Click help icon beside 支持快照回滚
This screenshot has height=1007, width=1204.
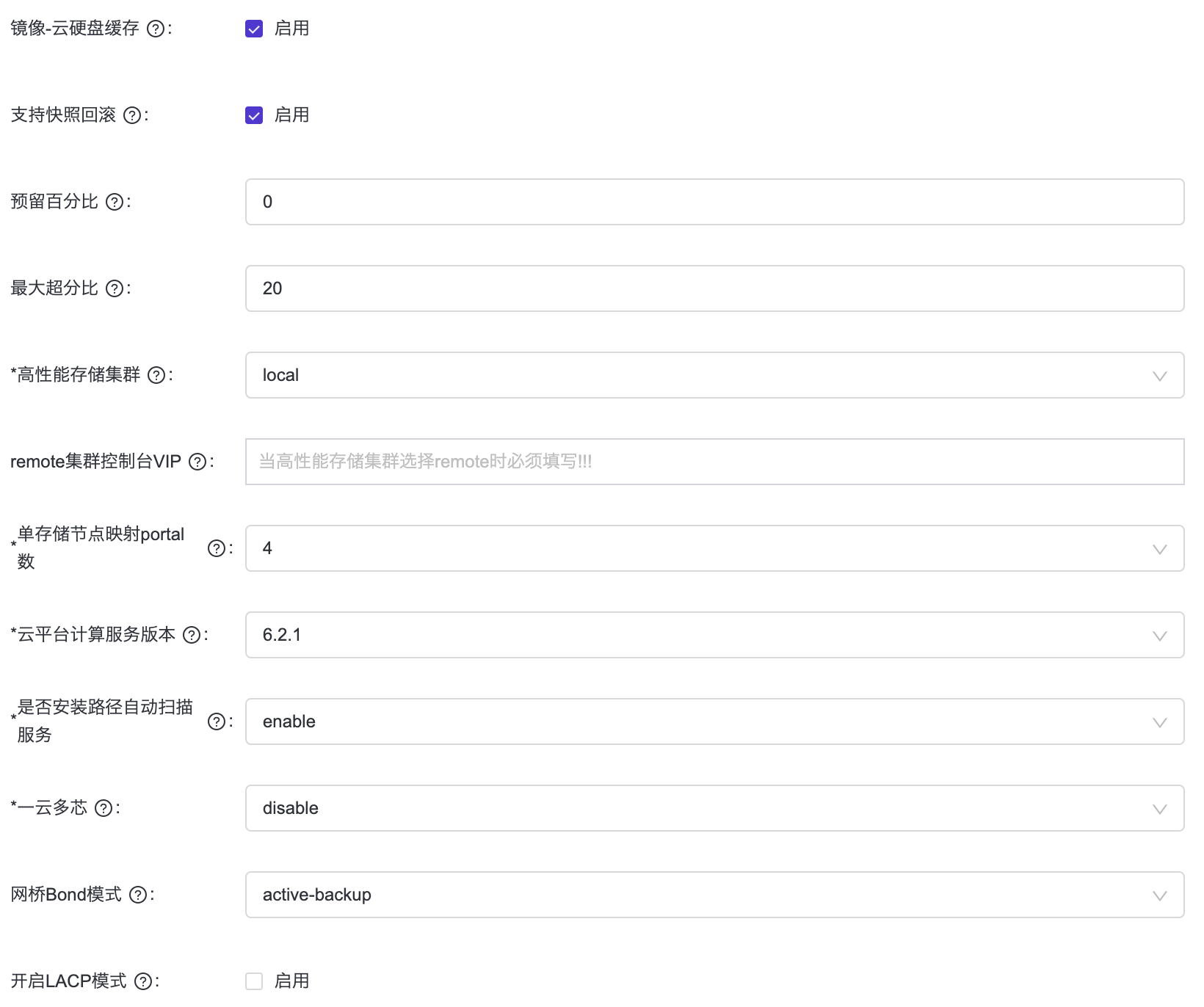click(x=132, y=115)
